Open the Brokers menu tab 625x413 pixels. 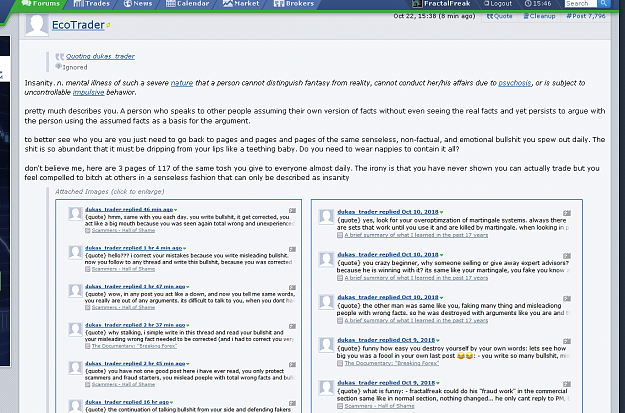coord(294,4)
